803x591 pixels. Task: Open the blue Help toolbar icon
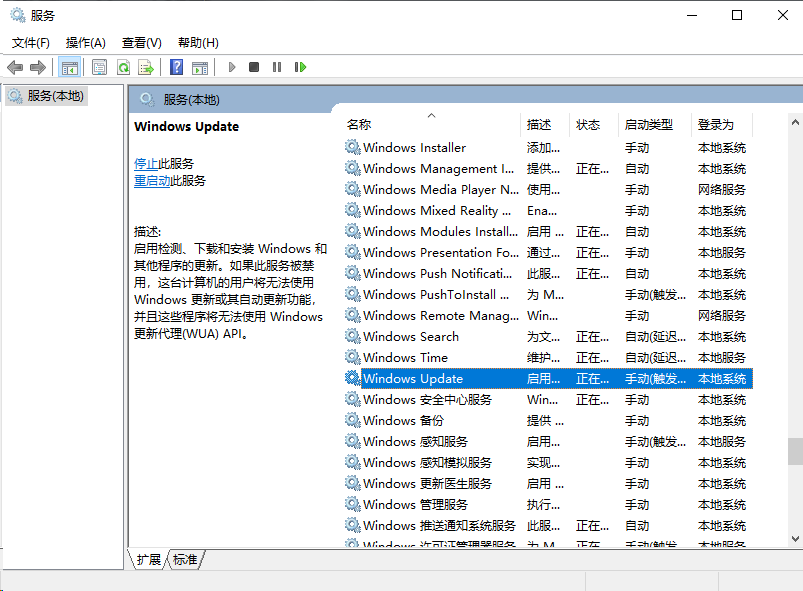(x=176, y=67)
